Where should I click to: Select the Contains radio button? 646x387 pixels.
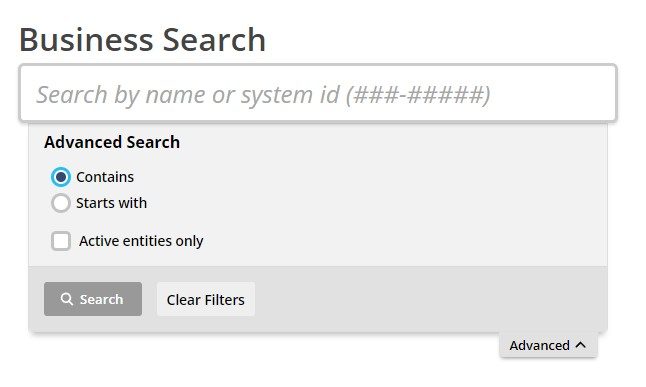tap(61, 177)
